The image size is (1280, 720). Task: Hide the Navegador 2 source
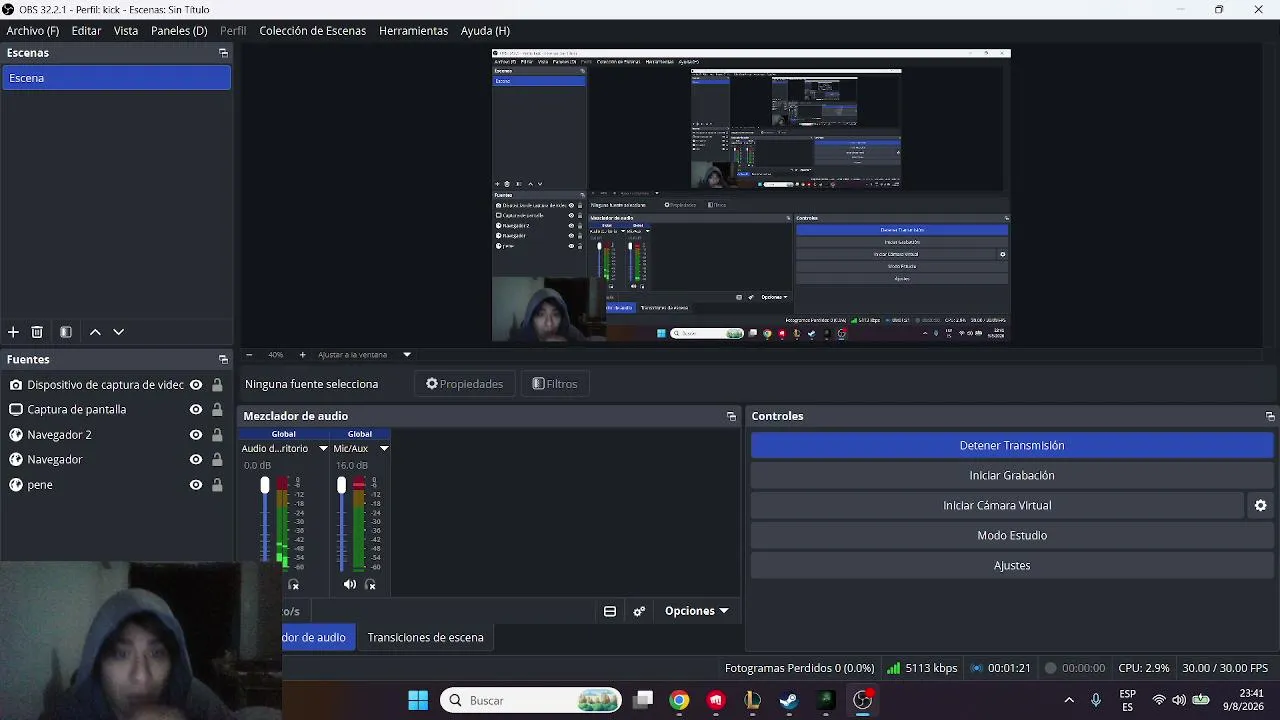pyautogui.click(x=196, y=435)
